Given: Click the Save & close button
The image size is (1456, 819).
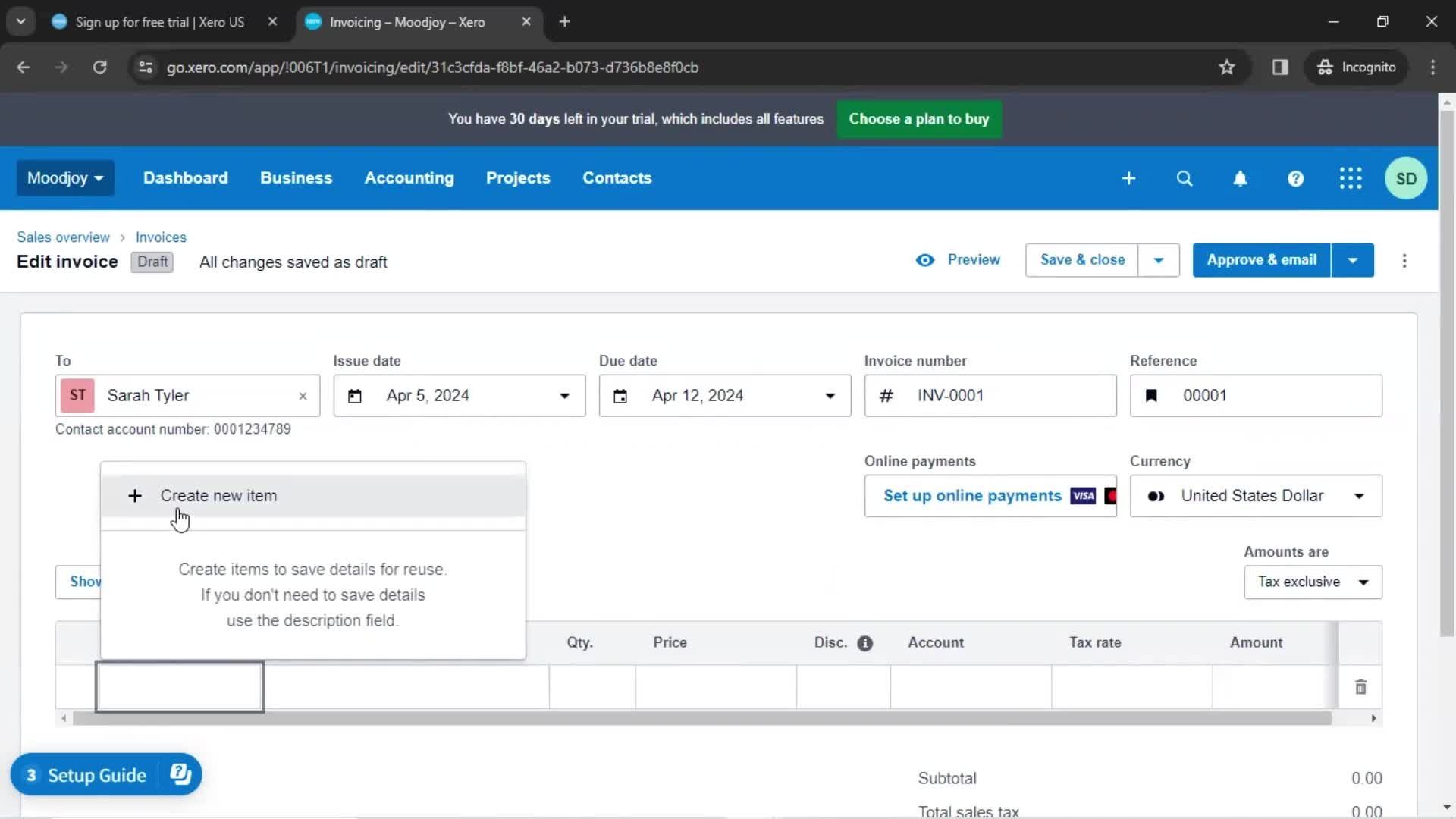Looking at the screenshot, I should (1082, 260).
